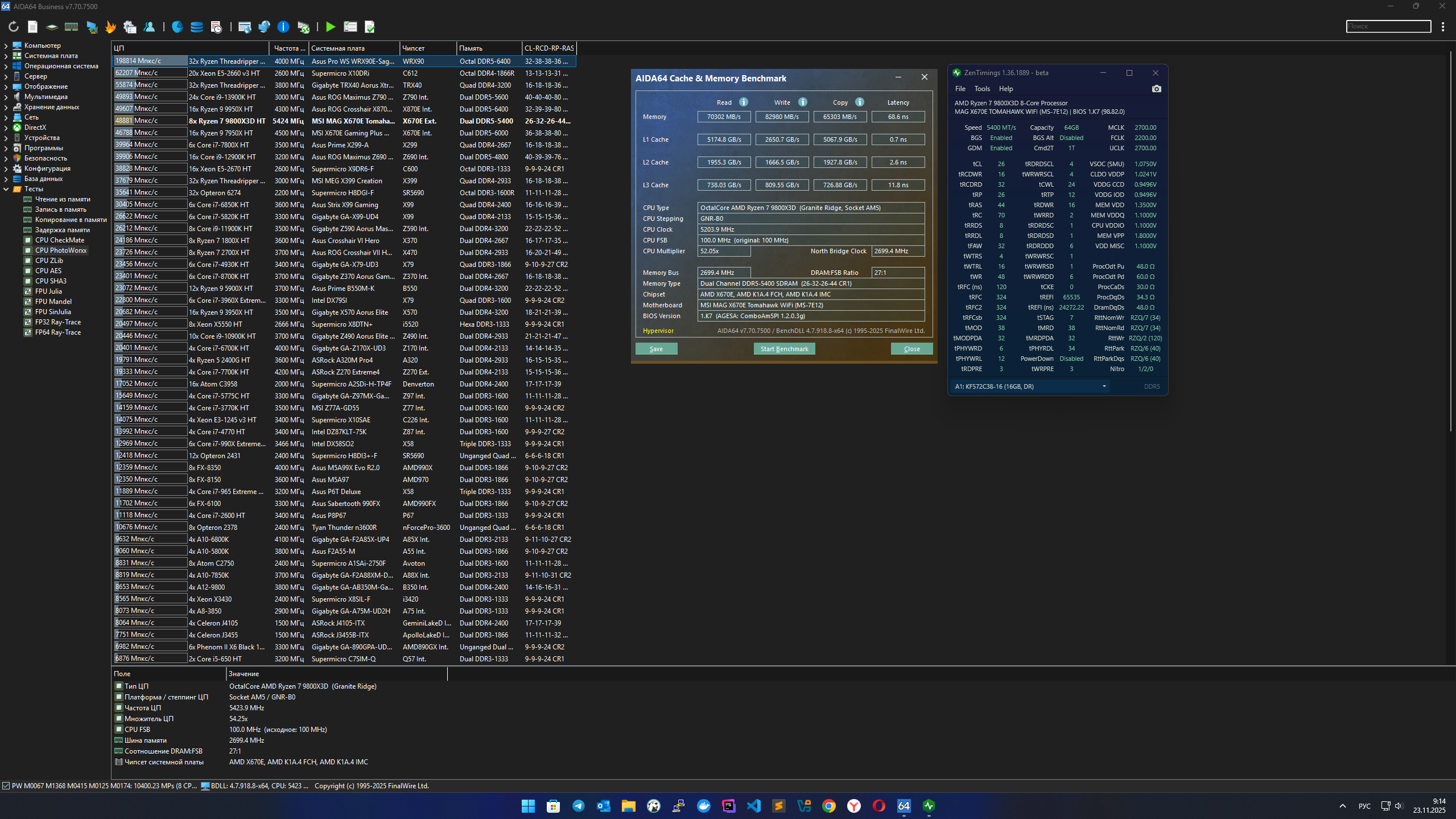Launch the flame system stability test
Viewport: 1456px width, 819px height.
tap(110, 27)
